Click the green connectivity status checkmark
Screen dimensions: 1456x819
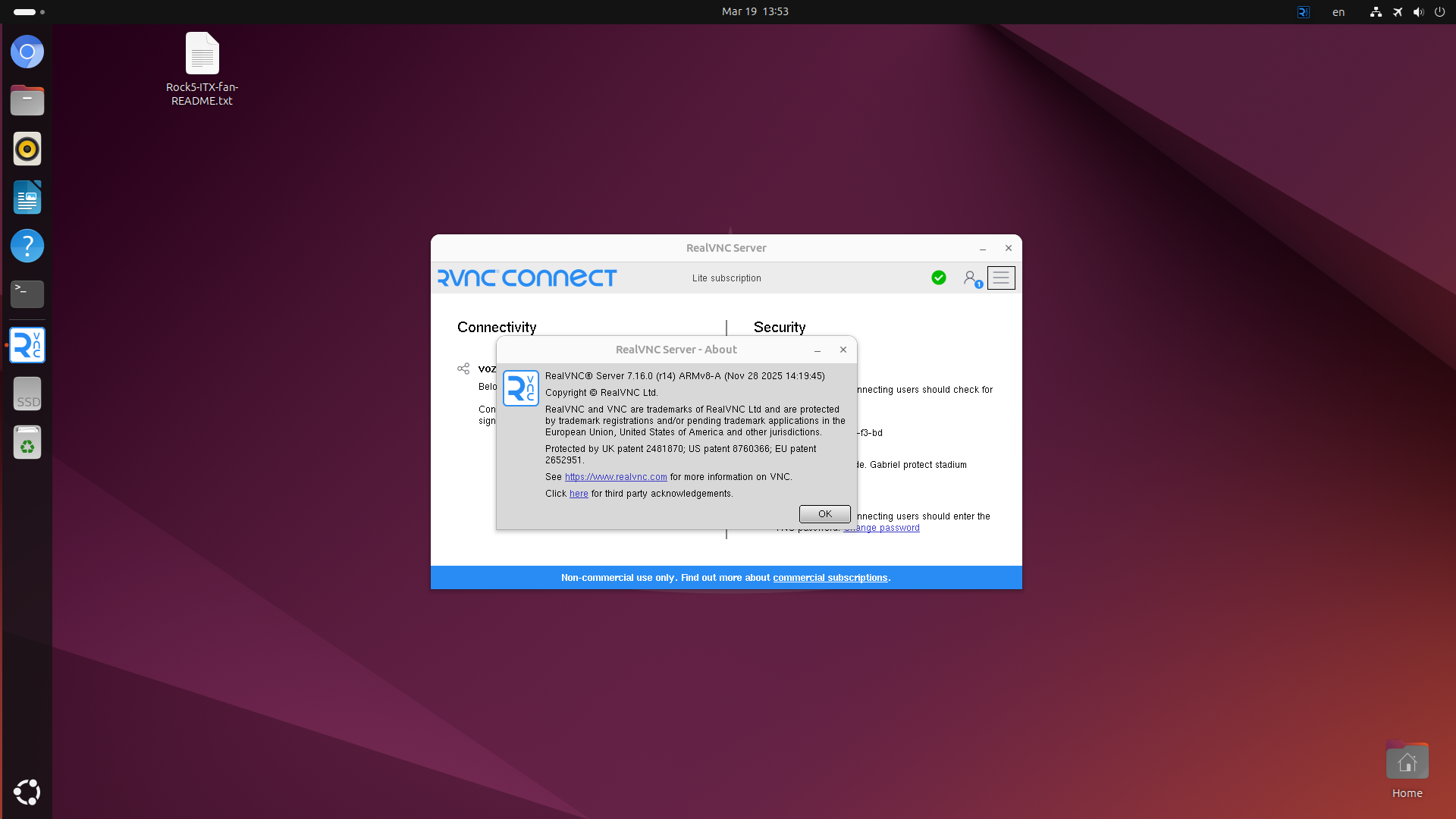(939, 278)
